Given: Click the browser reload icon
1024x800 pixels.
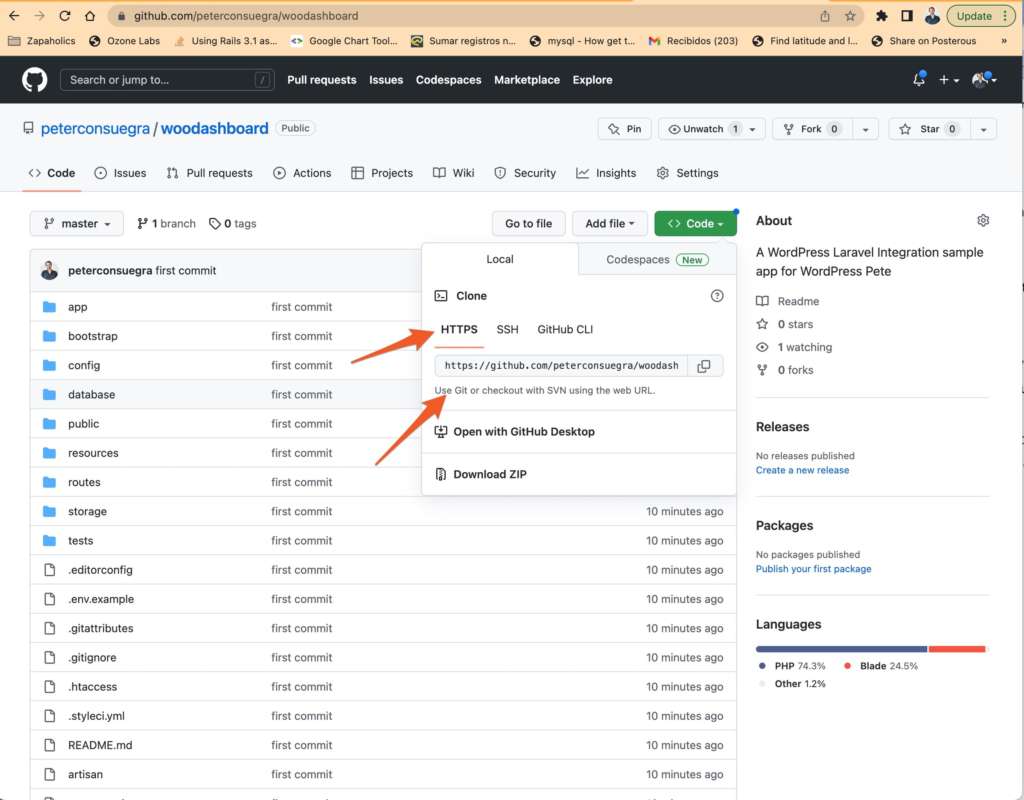Looking at the screenshot, I should pos(65,16).
